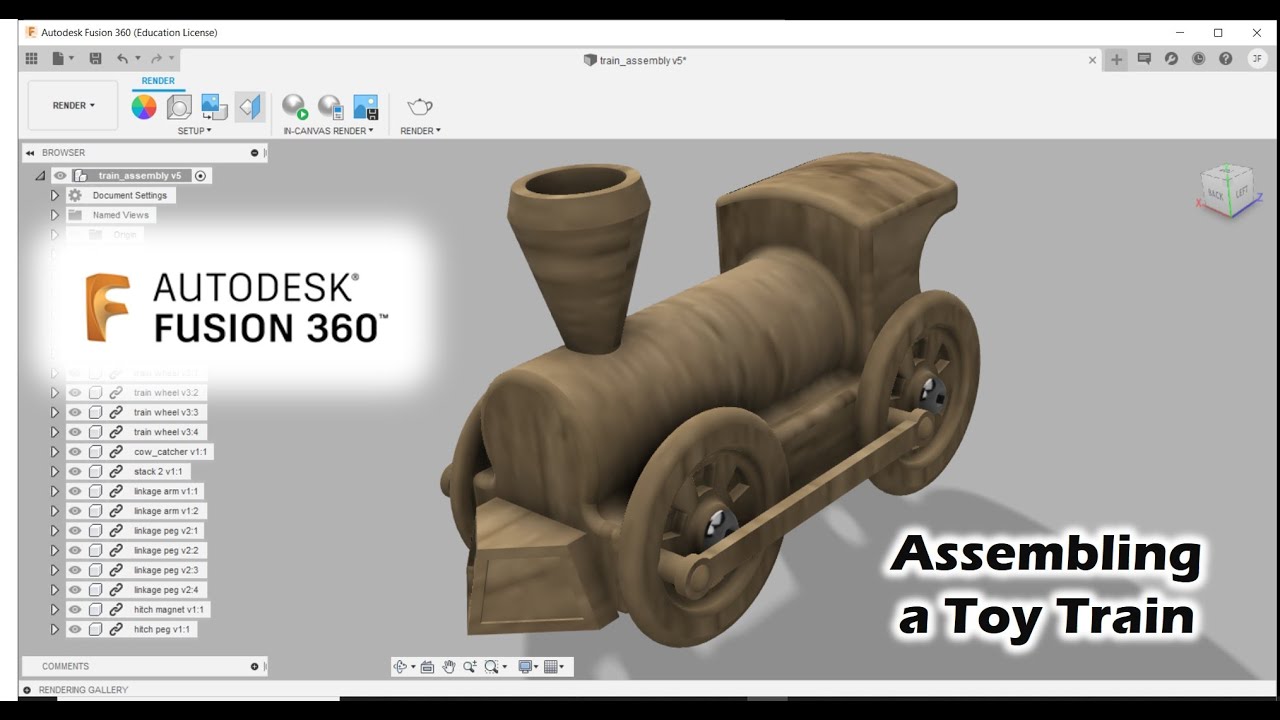This screenshot has width=1280, height=720.
Task: Hide the stack 2 v1:1 component
Action: pos(75,471)
